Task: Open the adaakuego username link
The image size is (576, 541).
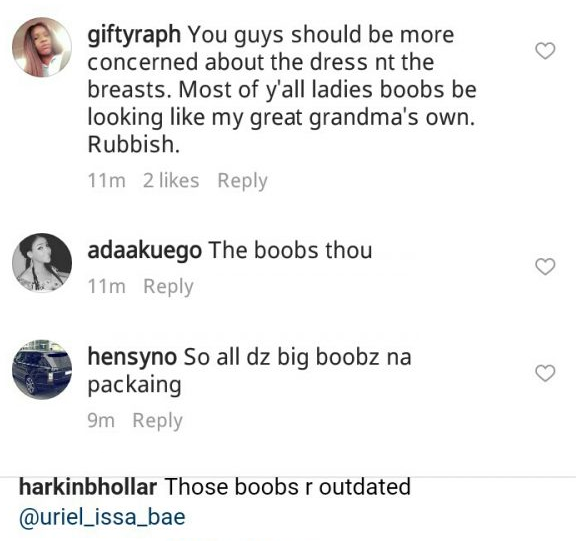Action: [144, 251]
